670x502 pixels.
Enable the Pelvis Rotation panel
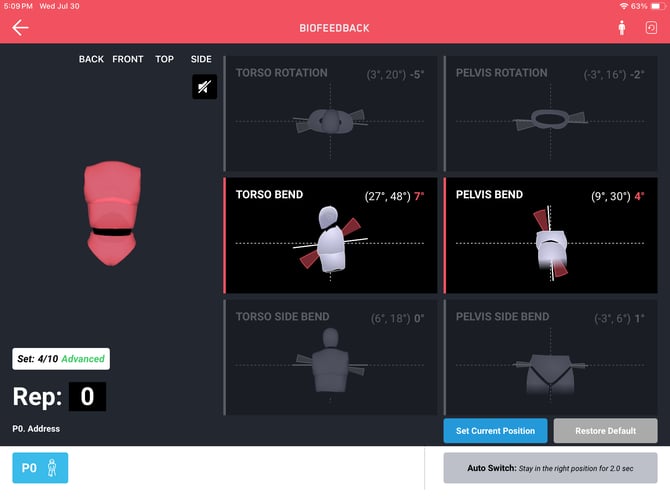[x=550, y=113]
